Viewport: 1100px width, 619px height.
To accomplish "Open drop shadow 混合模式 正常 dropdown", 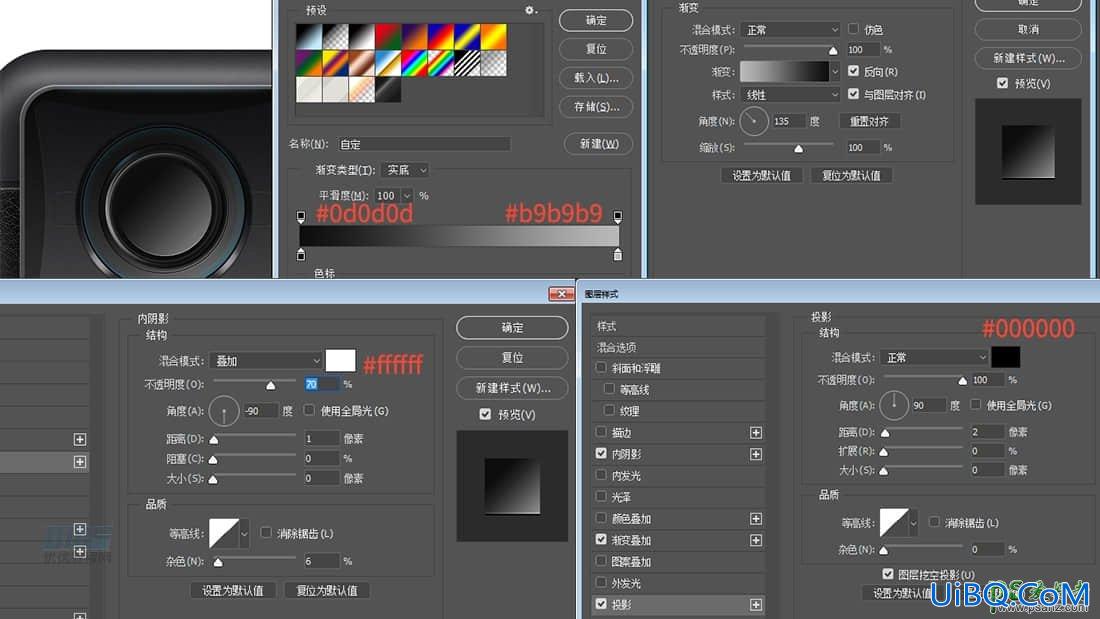I will 934,358.
